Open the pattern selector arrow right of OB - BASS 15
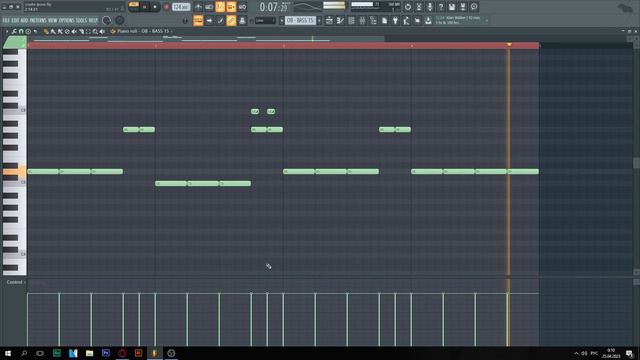The width and height of the screenshot is (640, 360). point(319,20)
